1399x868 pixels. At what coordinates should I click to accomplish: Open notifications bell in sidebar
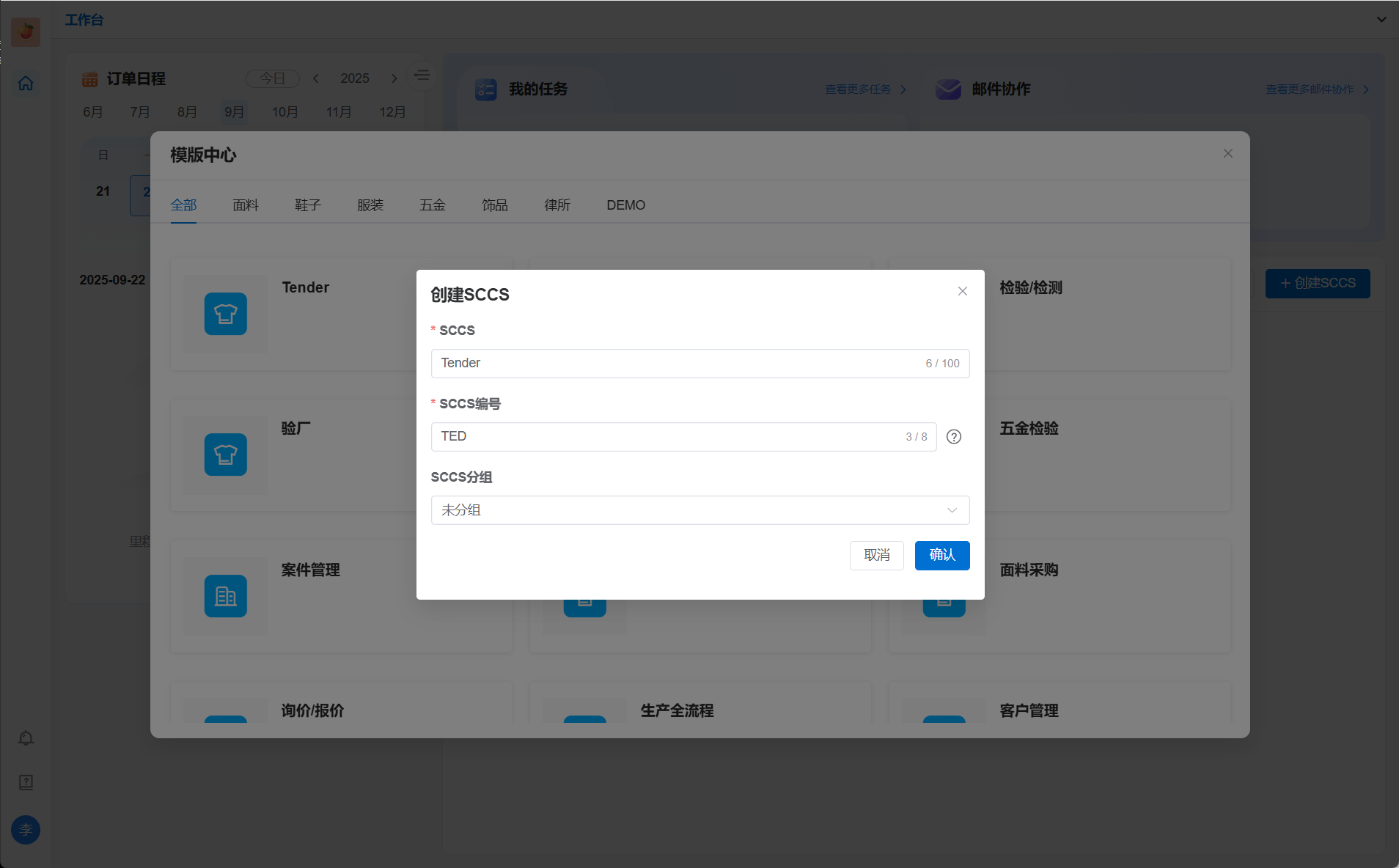[x=26, y=738]
